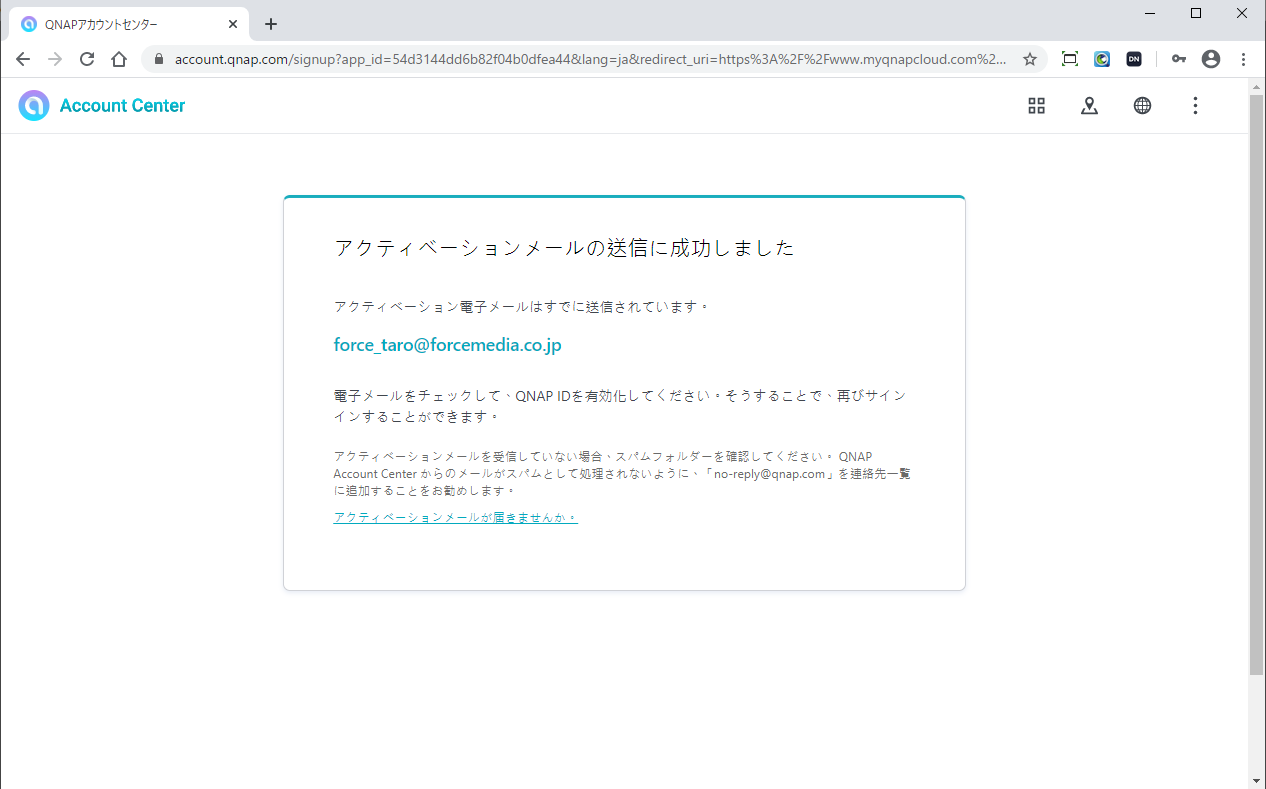Click the green circular extension icon
The image size is (1266, 789).
(x=1101, y=59)
